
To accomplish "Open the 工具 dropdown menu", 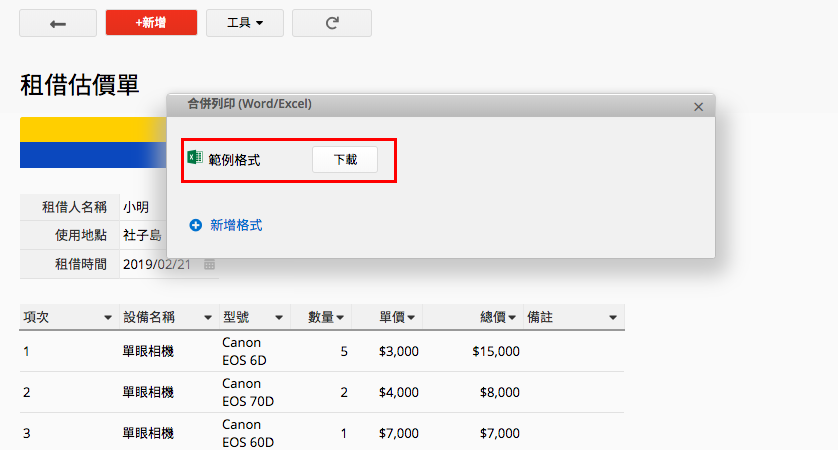I will 244,23.
